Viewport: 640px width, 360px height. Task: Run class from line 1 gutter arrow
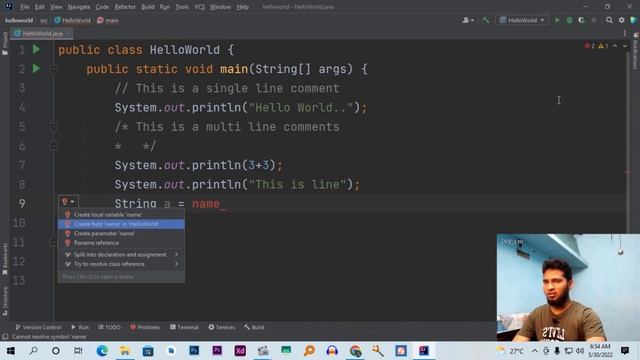point(36,49)
